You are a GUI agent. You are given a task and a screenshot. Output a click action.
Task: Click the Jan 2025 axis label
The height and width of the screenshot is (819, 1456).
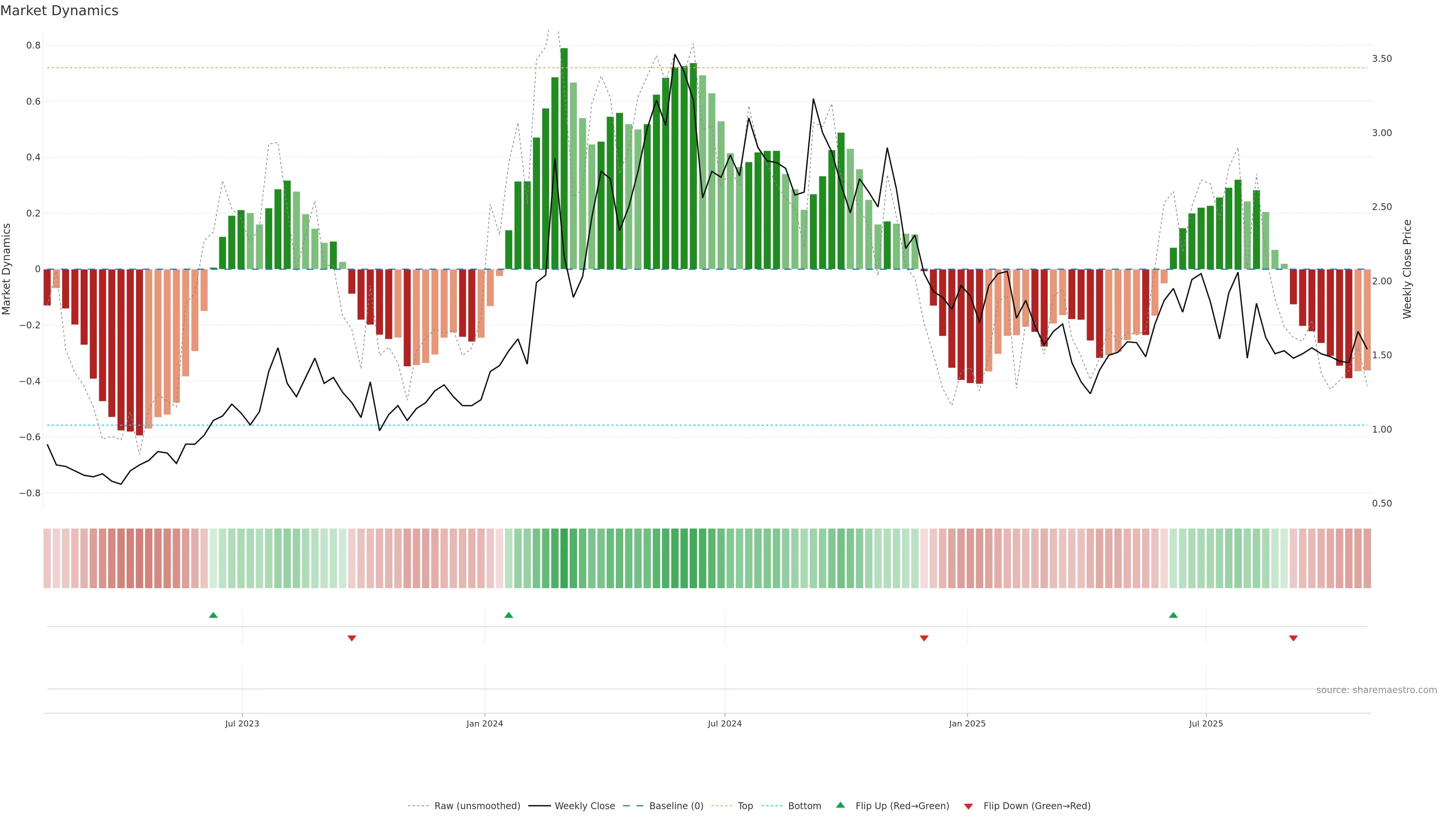pos(967,723)
